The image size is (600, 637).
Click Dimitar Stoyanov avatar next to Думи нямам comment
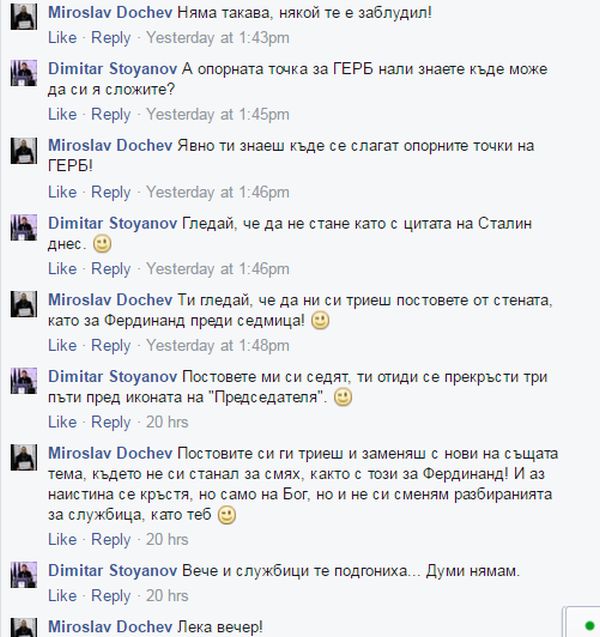coord(24,575)
